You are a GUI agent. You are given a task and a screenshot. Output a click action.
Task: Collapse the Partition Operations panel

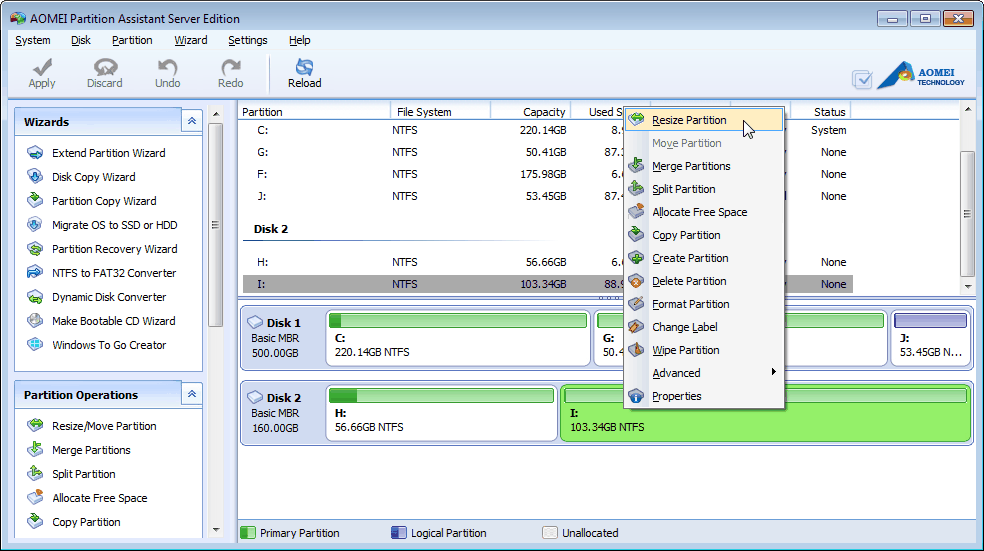[192, 393]
